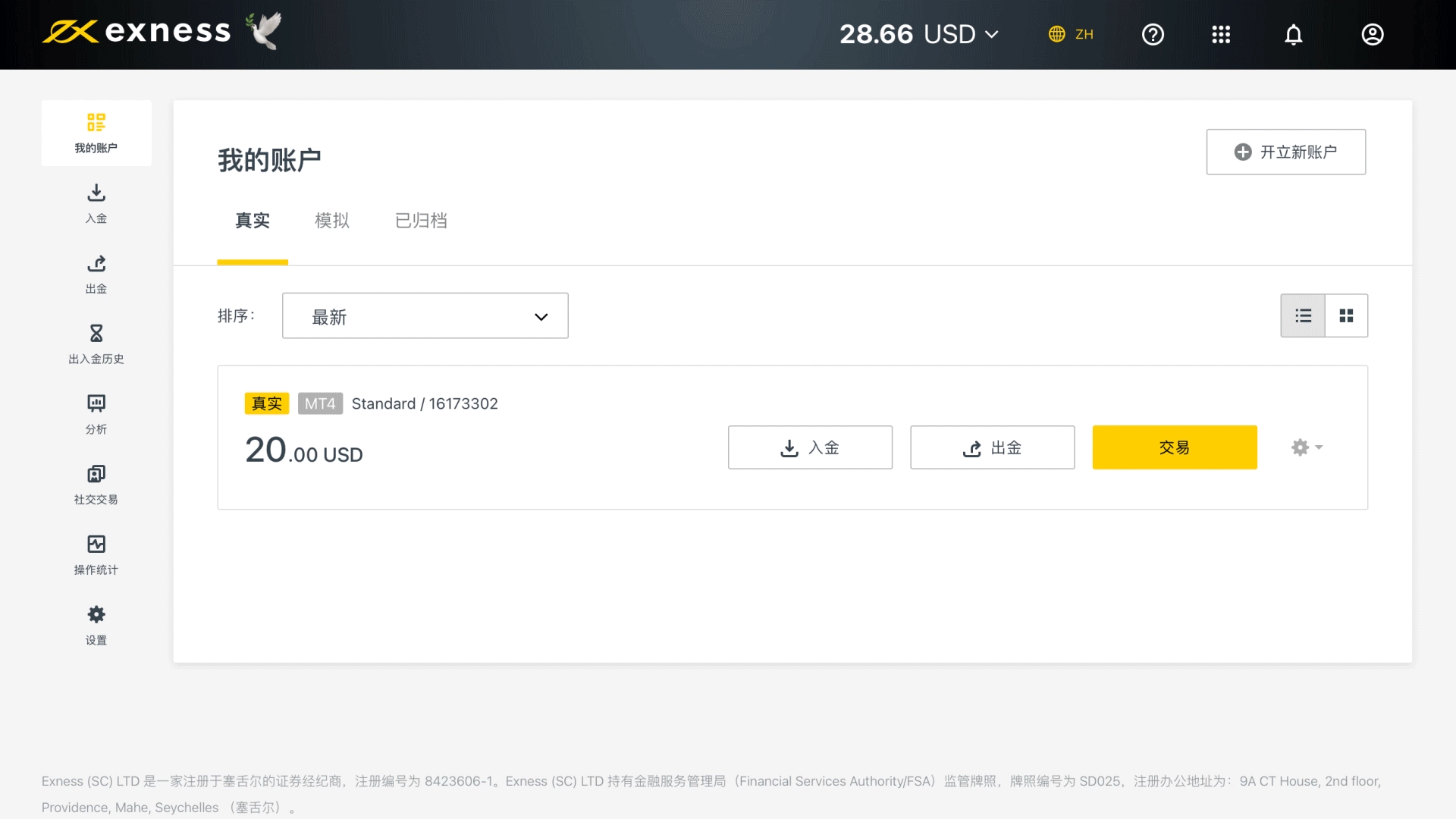This screenshot has height=819, width=1456.
Task: Click the yellow 交易 trade button
Action: [1174, 447]
